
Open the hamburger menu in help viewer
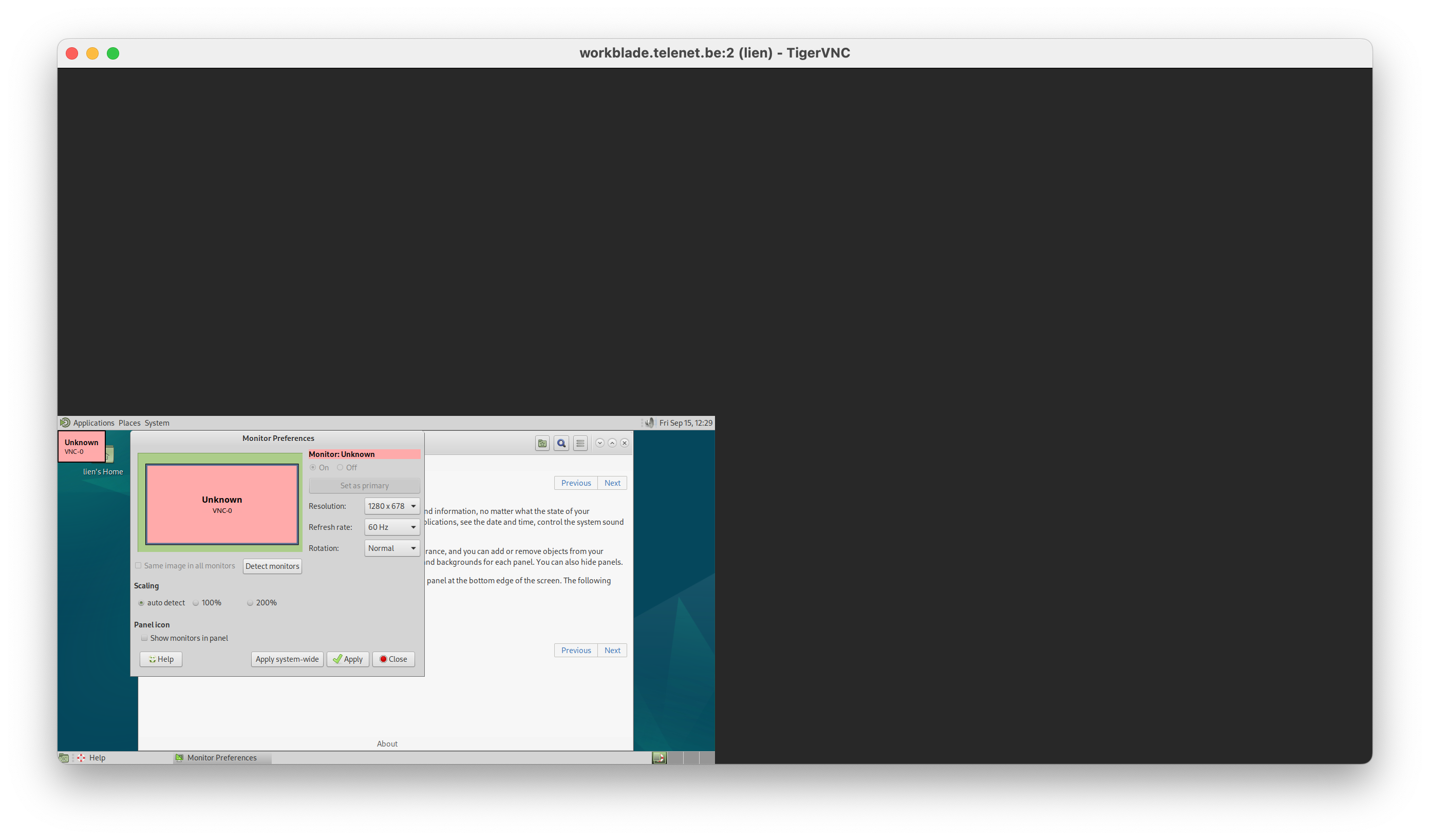580,444
